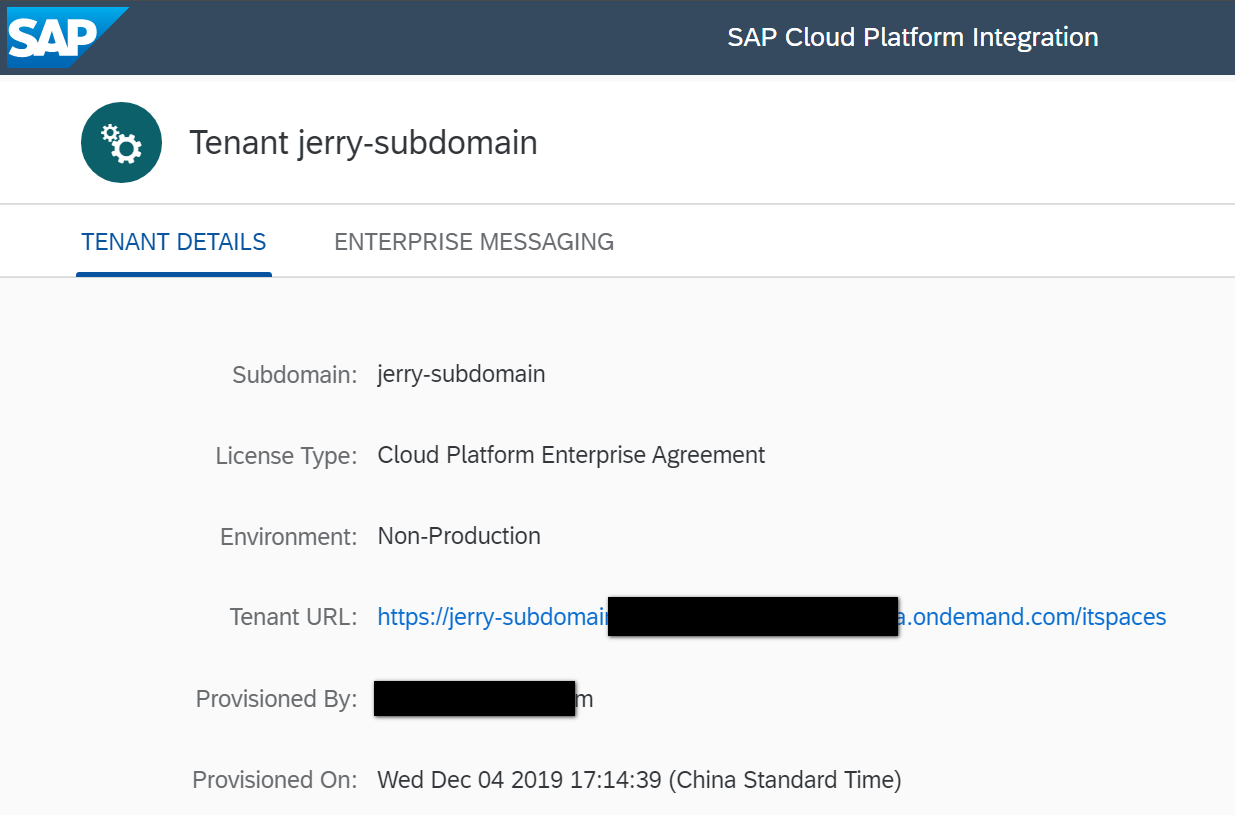Select the Tenant Details tab
The image size is (1235, 815).
pos(174,242)
